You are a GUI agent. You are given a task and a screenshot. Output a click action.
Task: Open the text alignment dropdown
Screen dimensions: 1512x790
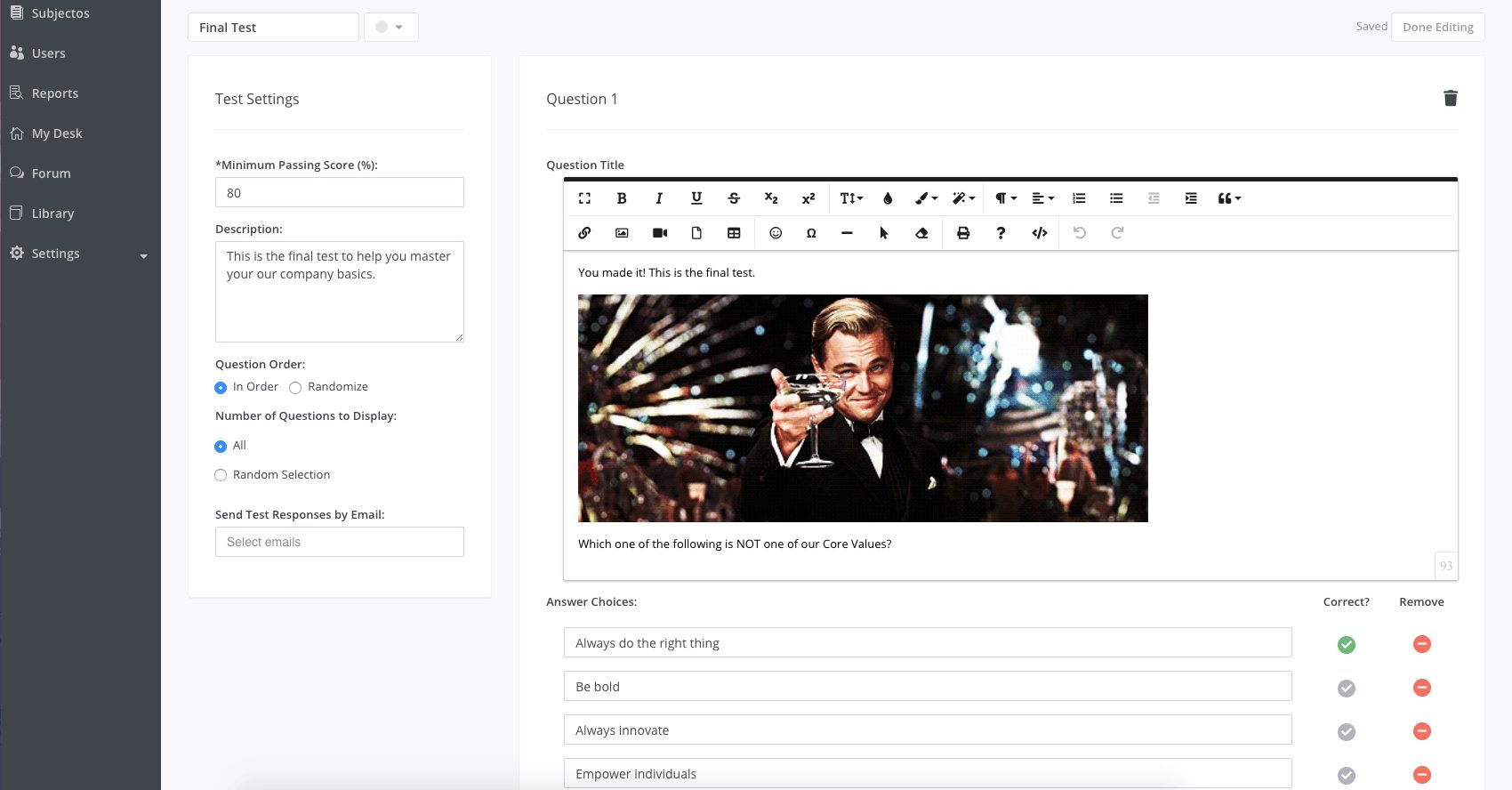coord(1043,198)
